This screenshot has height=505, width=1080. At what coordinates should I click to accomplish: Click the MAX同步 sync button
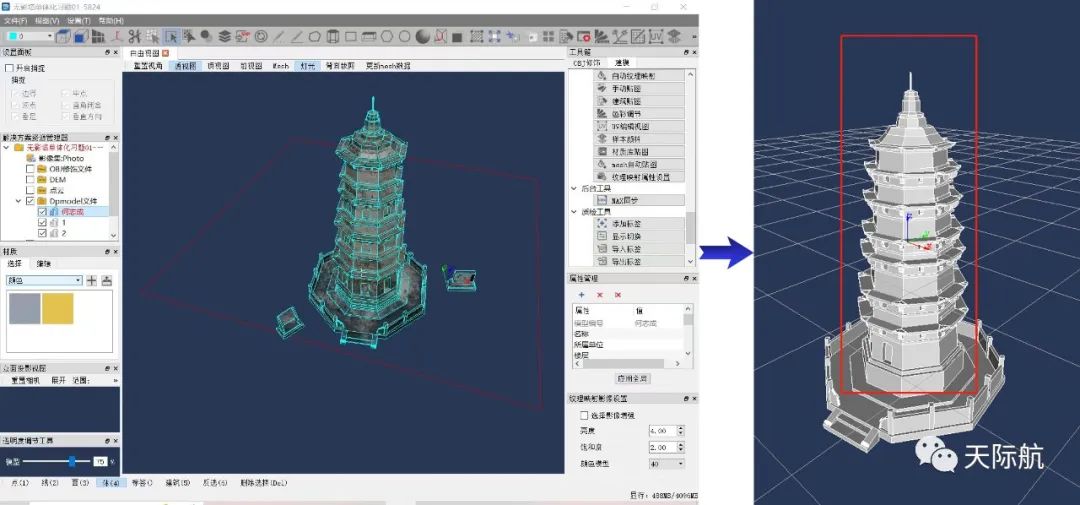(x=640, y=200)
